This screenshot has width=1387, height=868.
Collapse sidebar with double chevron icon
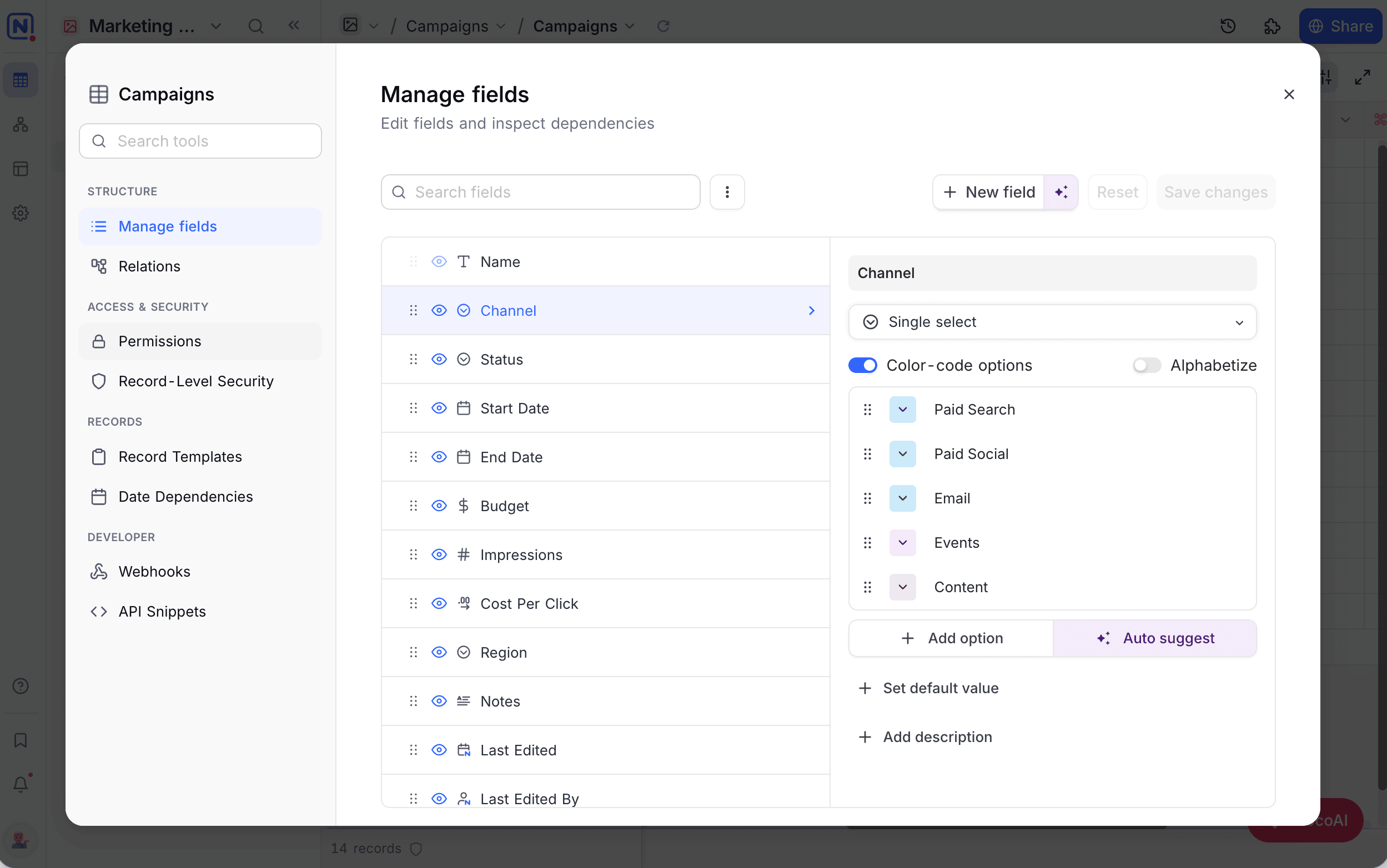click(x=294, y=26)
